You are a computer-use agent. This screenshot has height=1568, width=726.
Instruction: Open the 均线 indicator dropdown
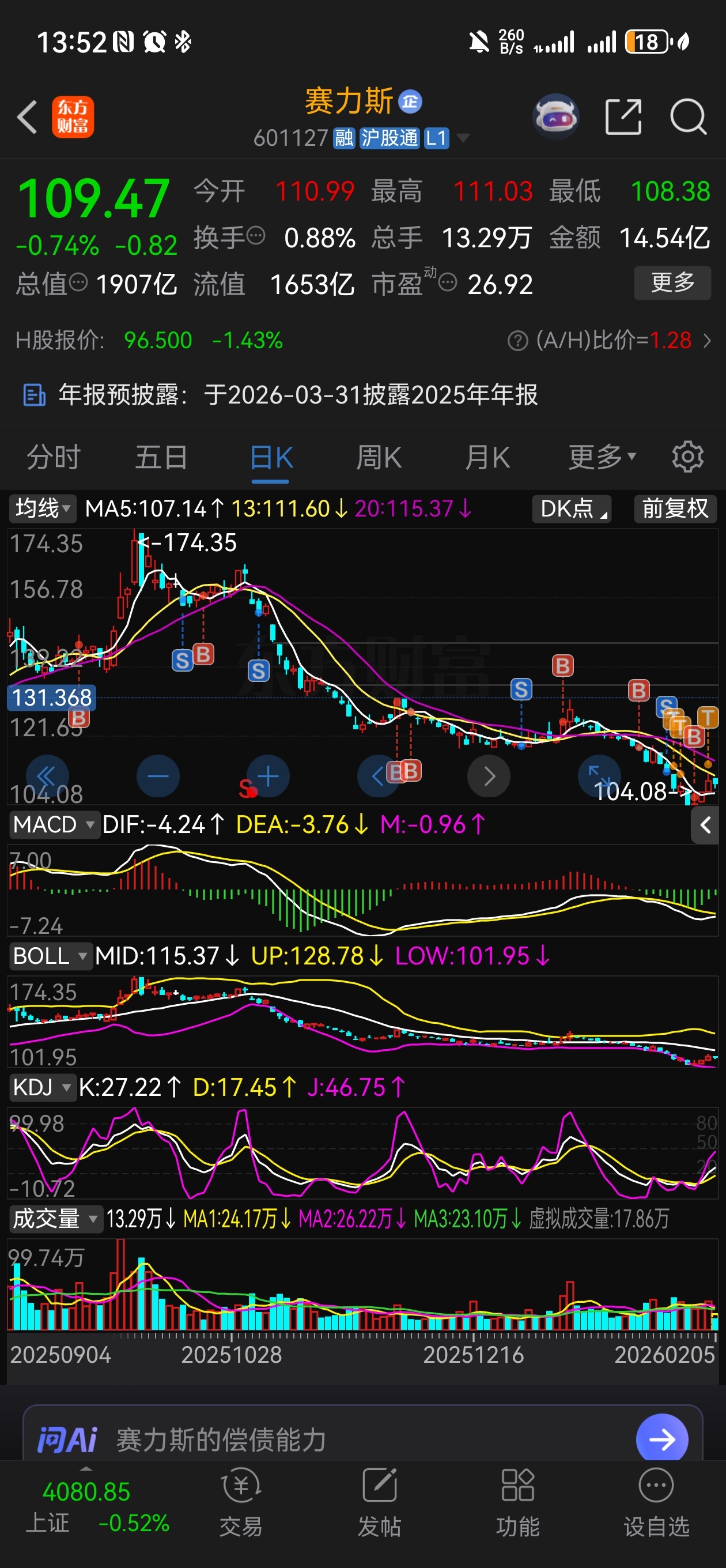(42, 508)
